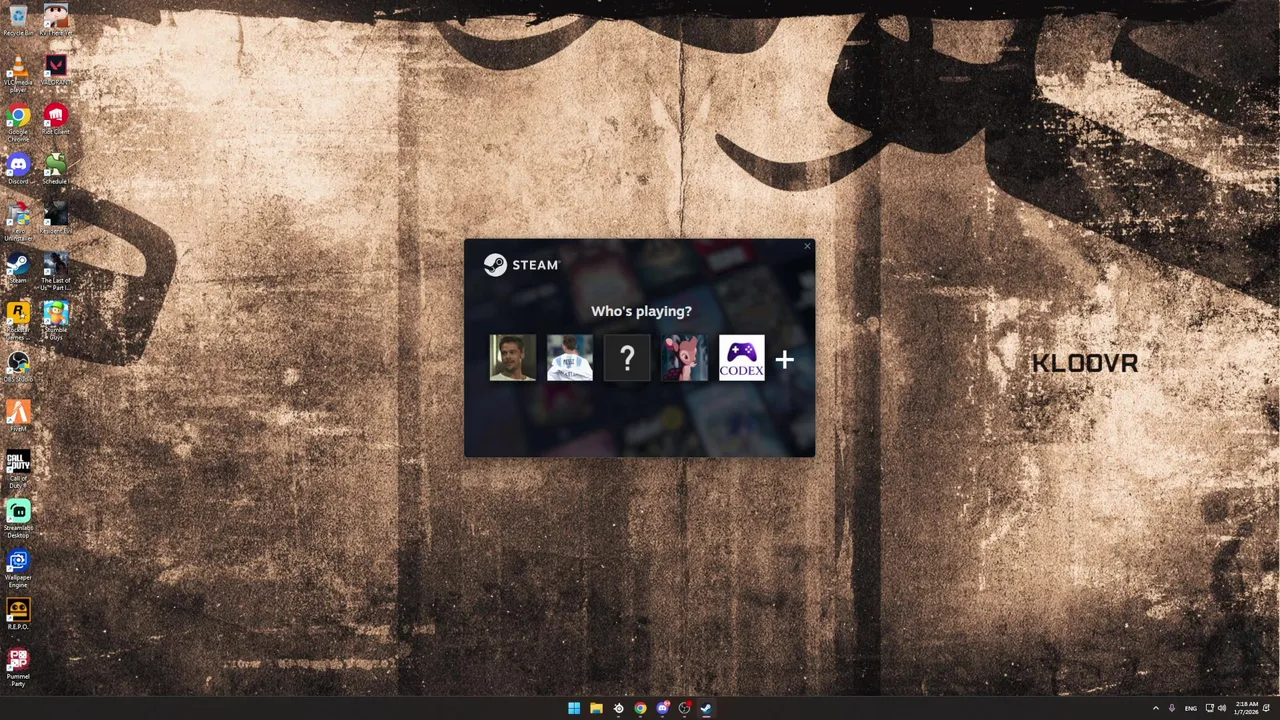Select the Riot Client desktop shortcut
1280x720 pixels.
tap(56, 119)
